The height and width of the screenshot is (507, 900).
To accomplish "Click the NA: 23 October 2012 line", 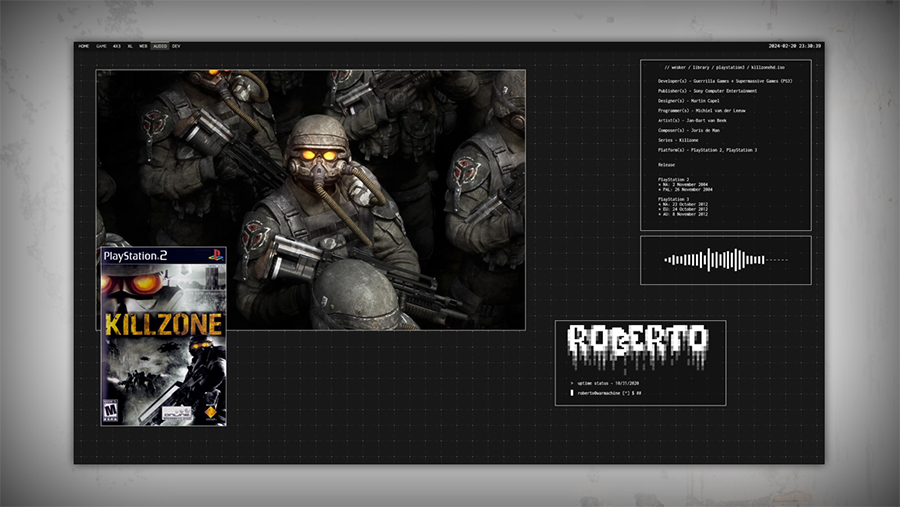I will click(683, 204).
